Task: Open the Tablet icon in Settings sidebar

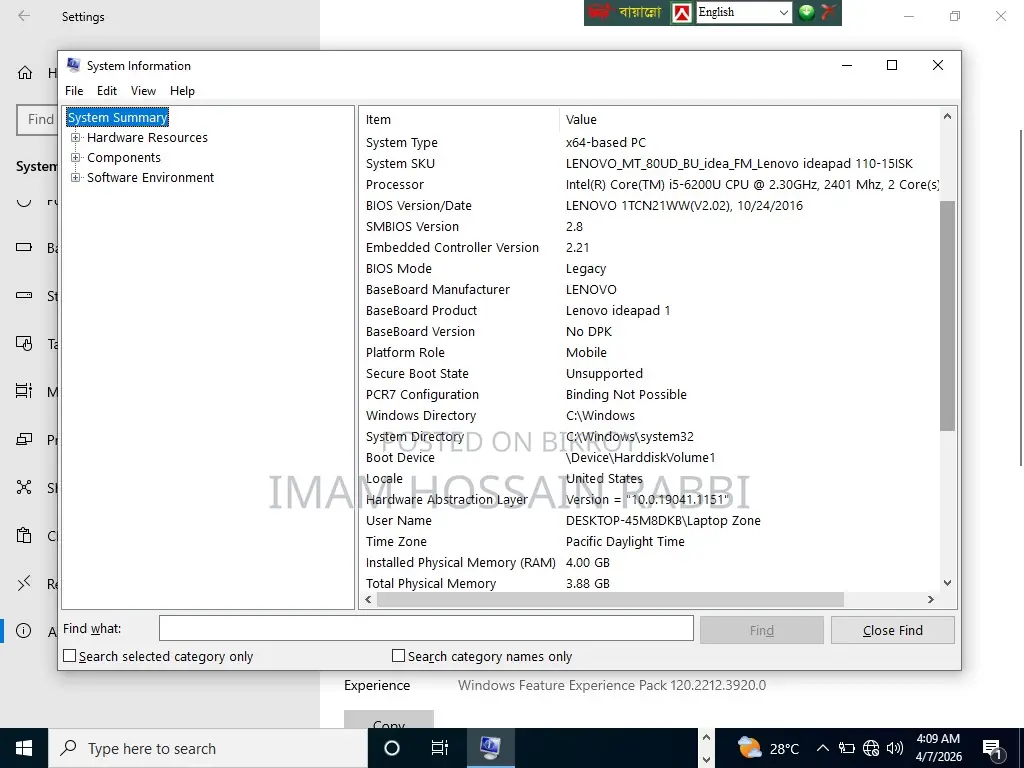Action: [24, 344]
